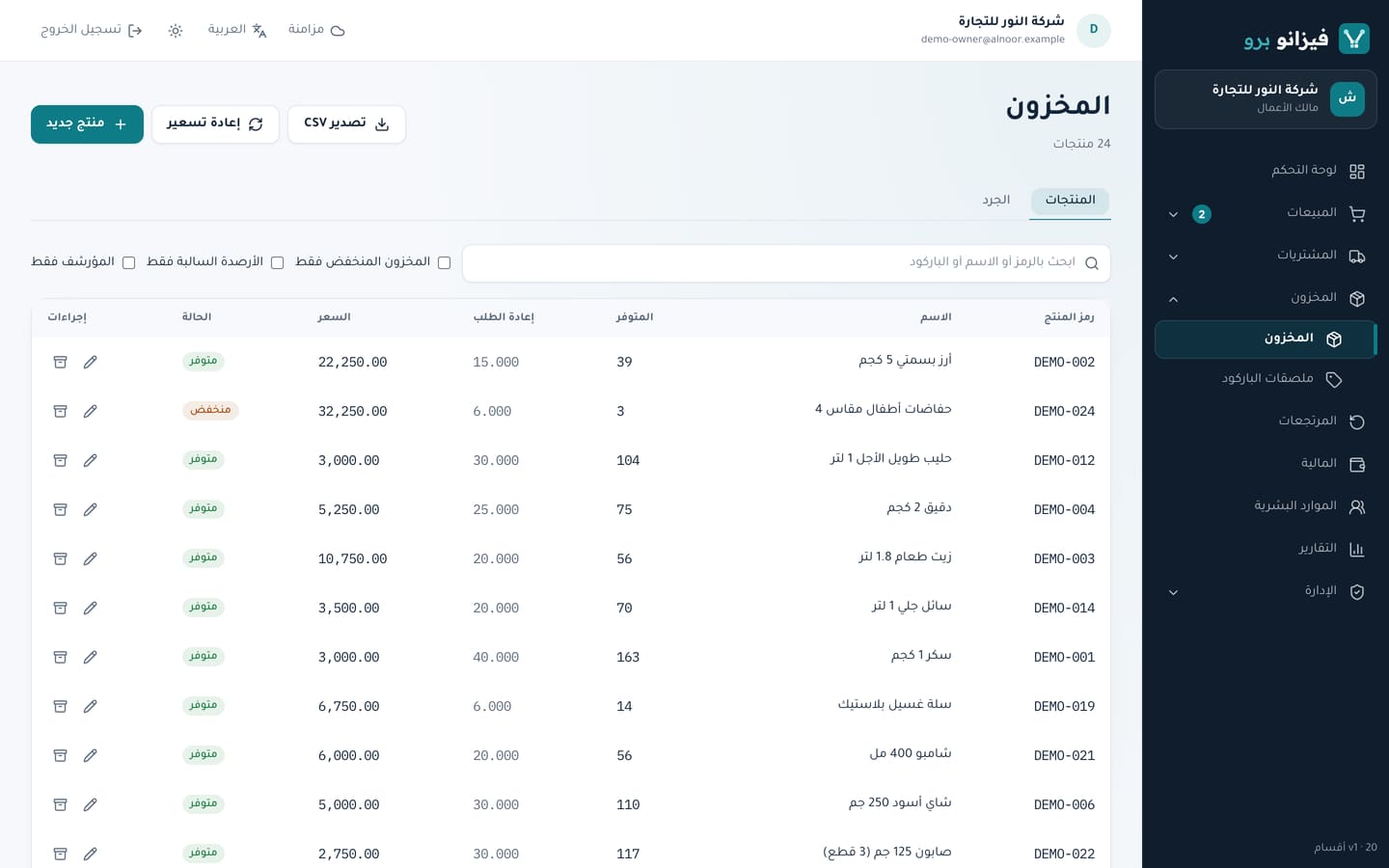Screen dimensions: 1389x868
Task: Edit product DEMO-002 with pencil icon
Action: [91, 362]
